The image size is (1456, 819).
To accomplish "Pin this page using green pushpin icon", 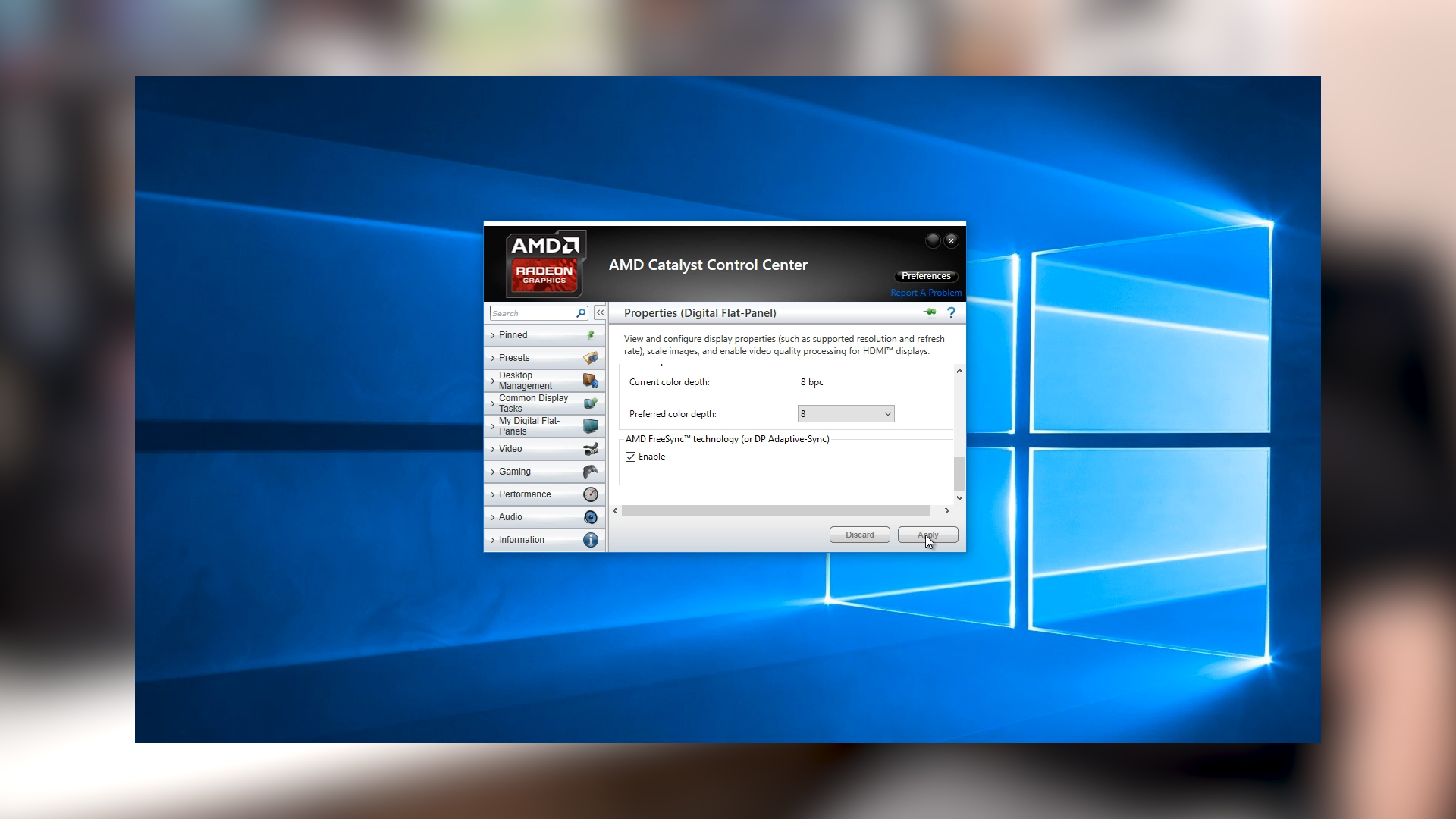I will 930,312.
